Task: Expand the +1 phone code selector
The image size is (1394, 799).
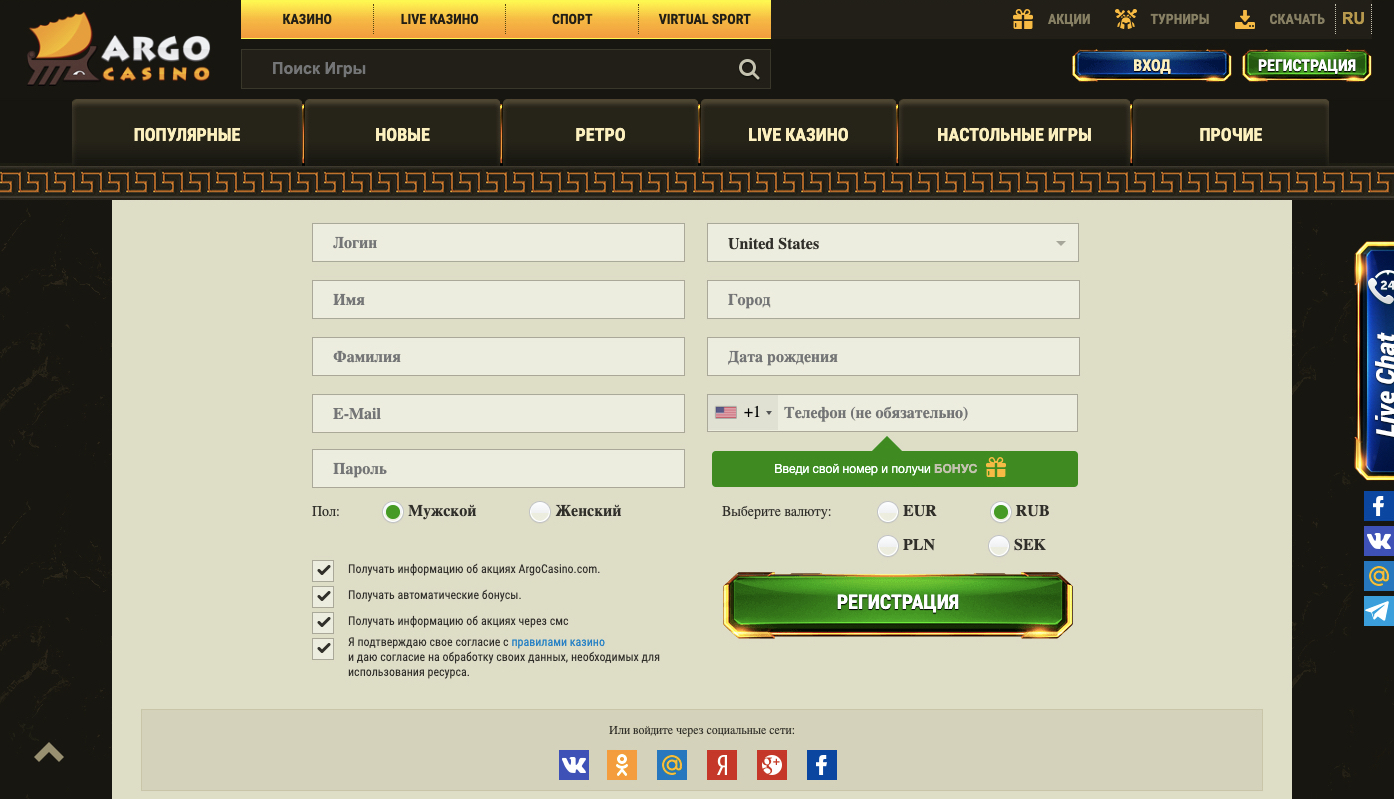Action: click(x=744, y=413)
